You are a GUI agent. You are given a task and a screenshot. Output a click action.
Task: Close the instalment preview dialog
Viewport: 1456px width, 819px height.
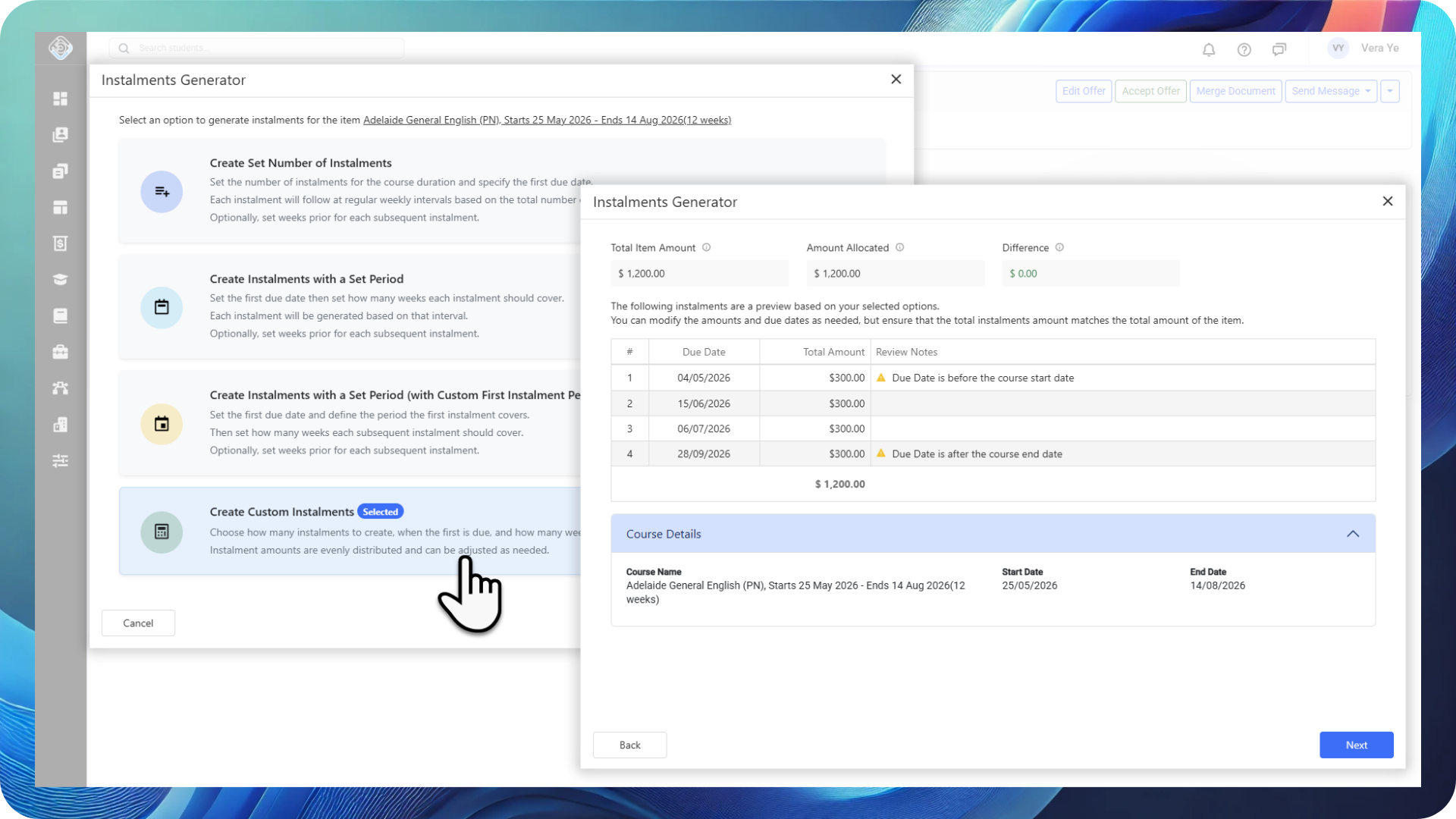click(x=1388, y=201)
